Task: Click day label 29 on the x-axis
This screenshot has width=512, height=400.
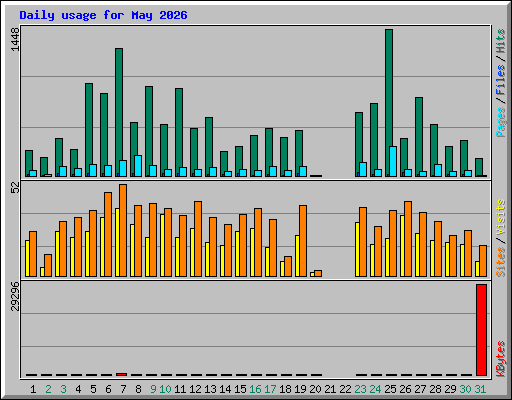Action: tap(450, 389)
